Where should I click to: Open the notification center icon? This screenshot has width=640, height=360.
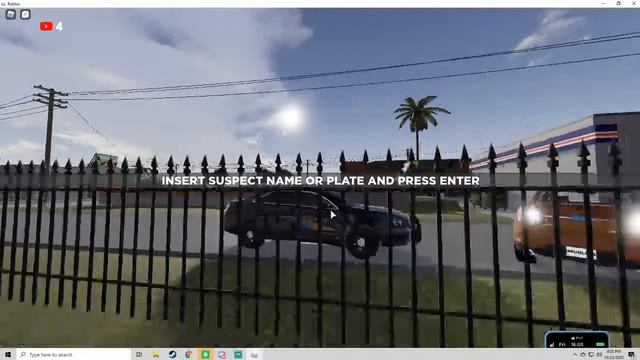(x=631, y=355)
